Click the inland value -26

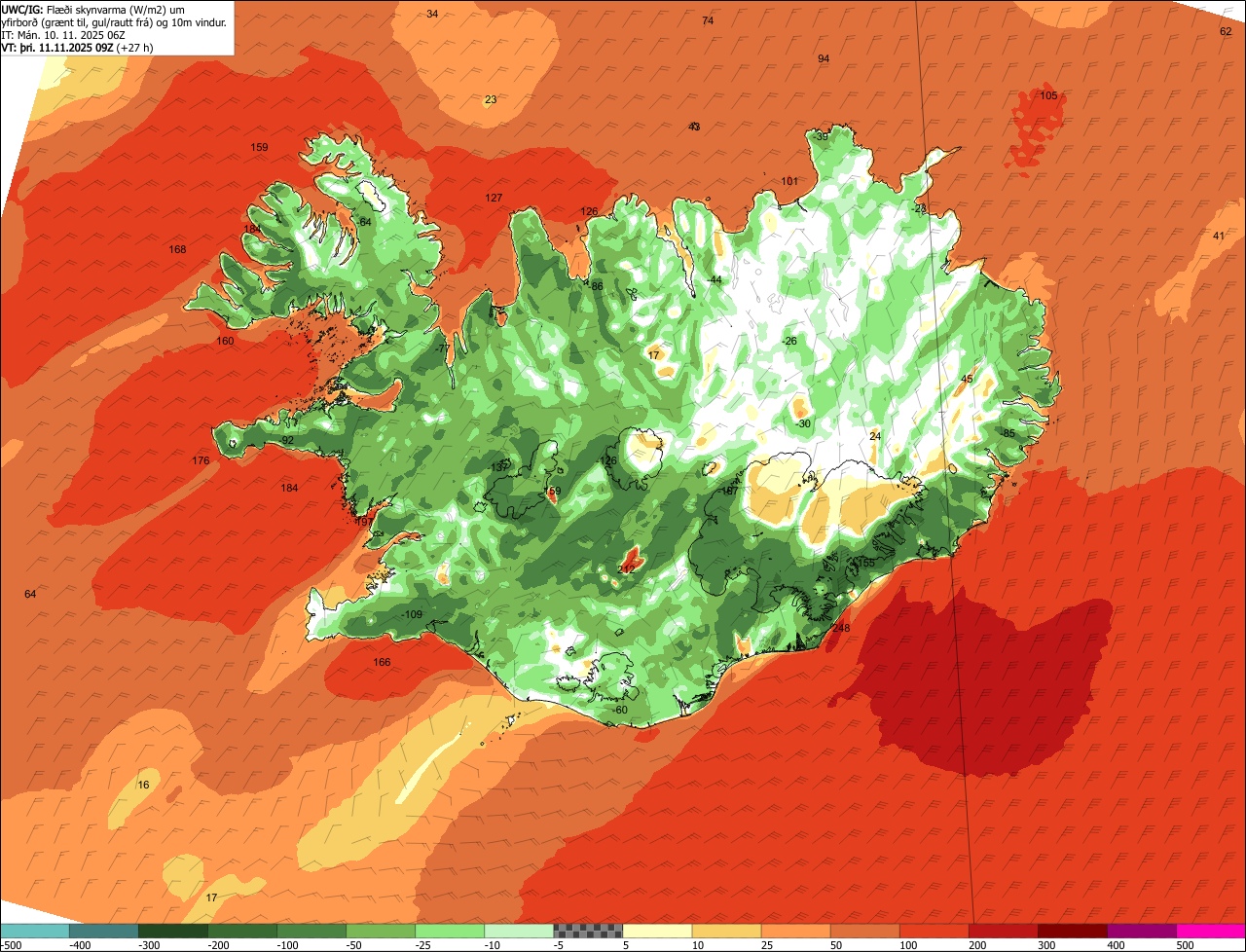coord(789,341)
